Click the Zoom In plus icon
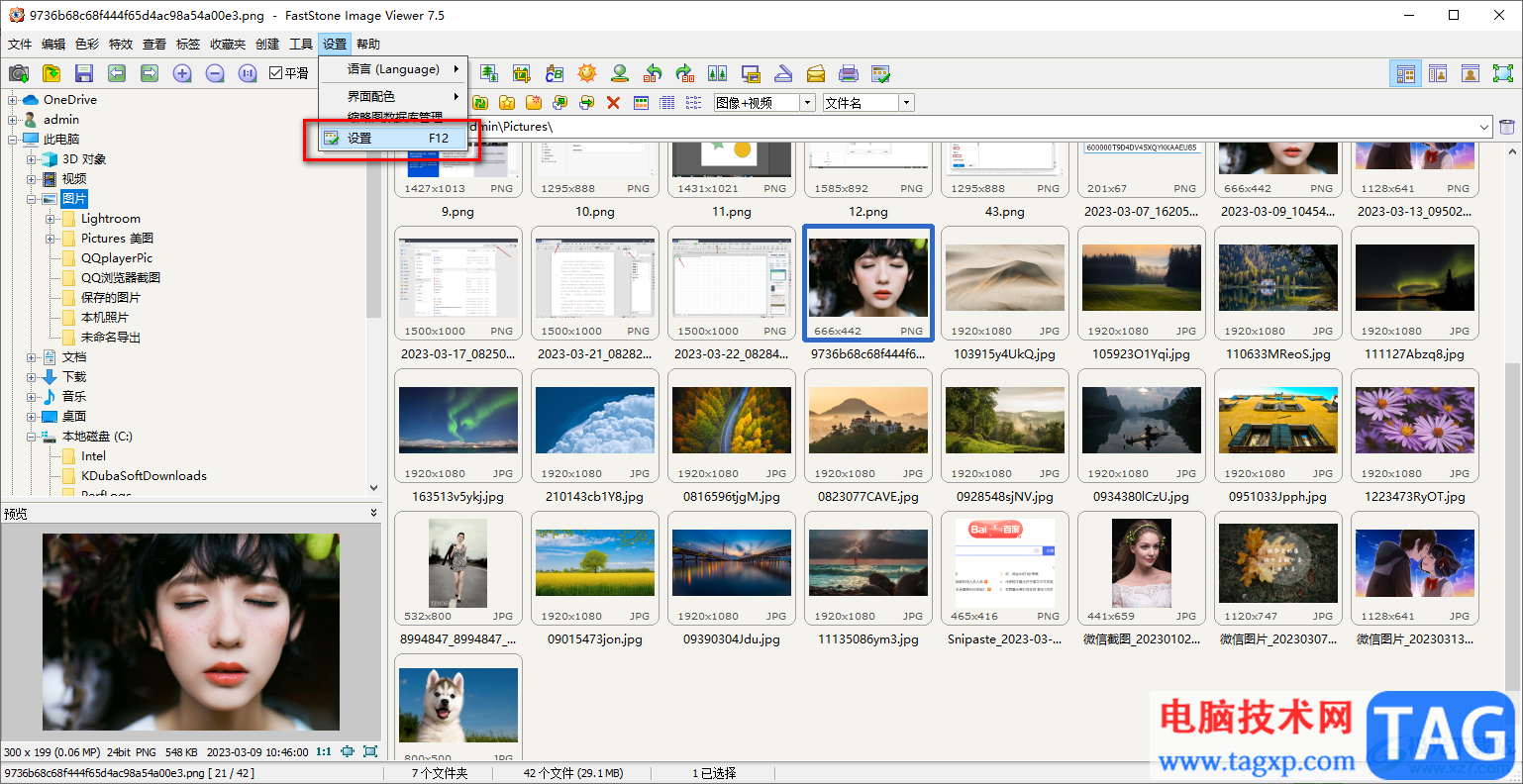The image size is (1523, 784). coord(182,73)
